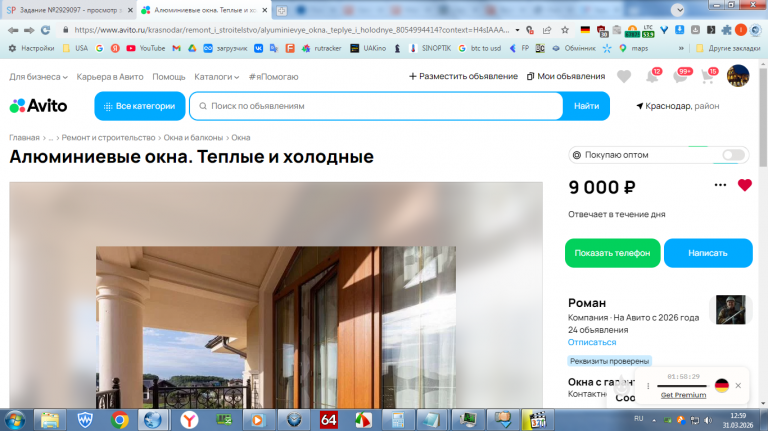This screenshot has width=768, height=431.
Task: Click the translator popup progress slider
Action: pyautogui.click(x=683, y=386)
